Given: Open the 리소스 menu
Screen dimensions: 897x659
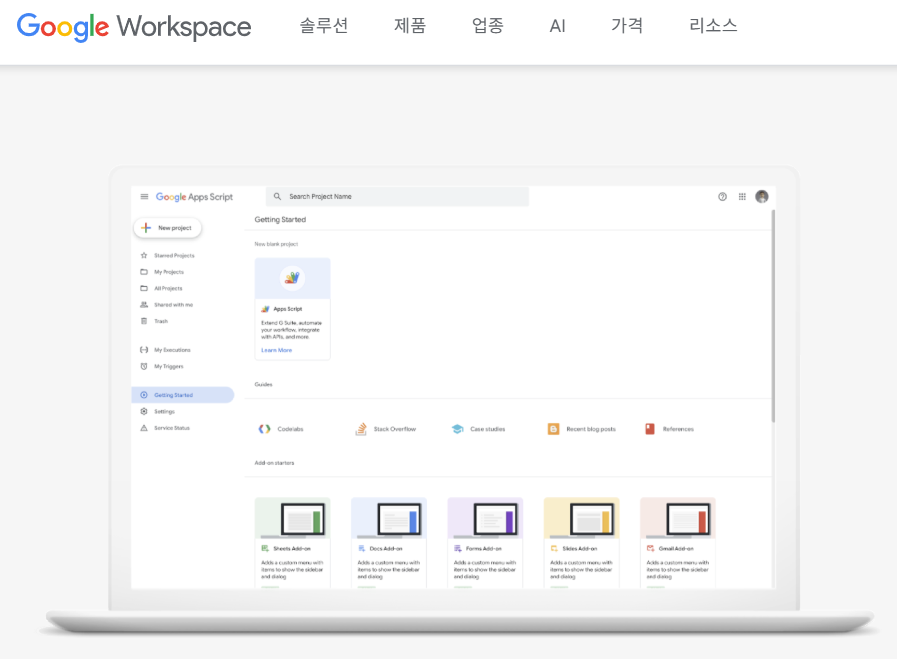Looking at the screenshot, I should (713, 25).
